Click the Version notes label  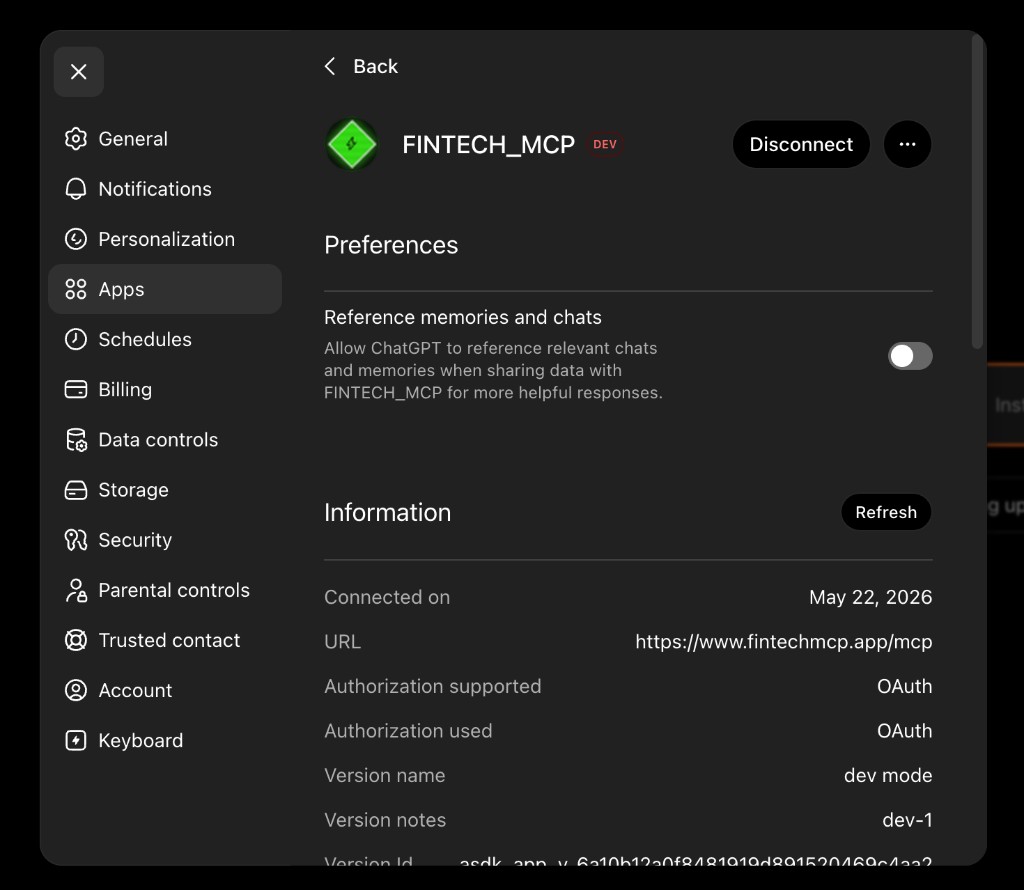tap(385, 819)
